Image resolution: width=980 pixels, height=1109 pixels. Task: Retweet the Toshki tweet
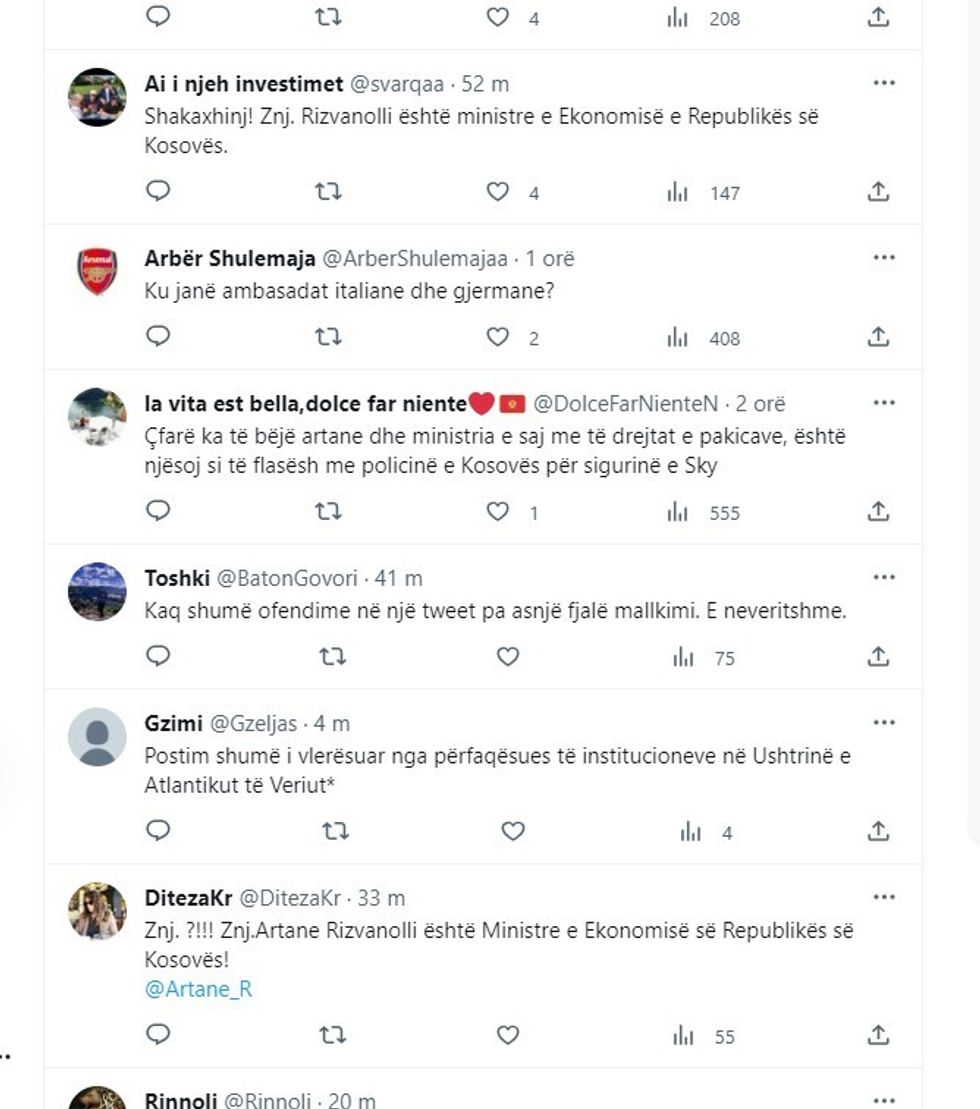pos(332,656)
